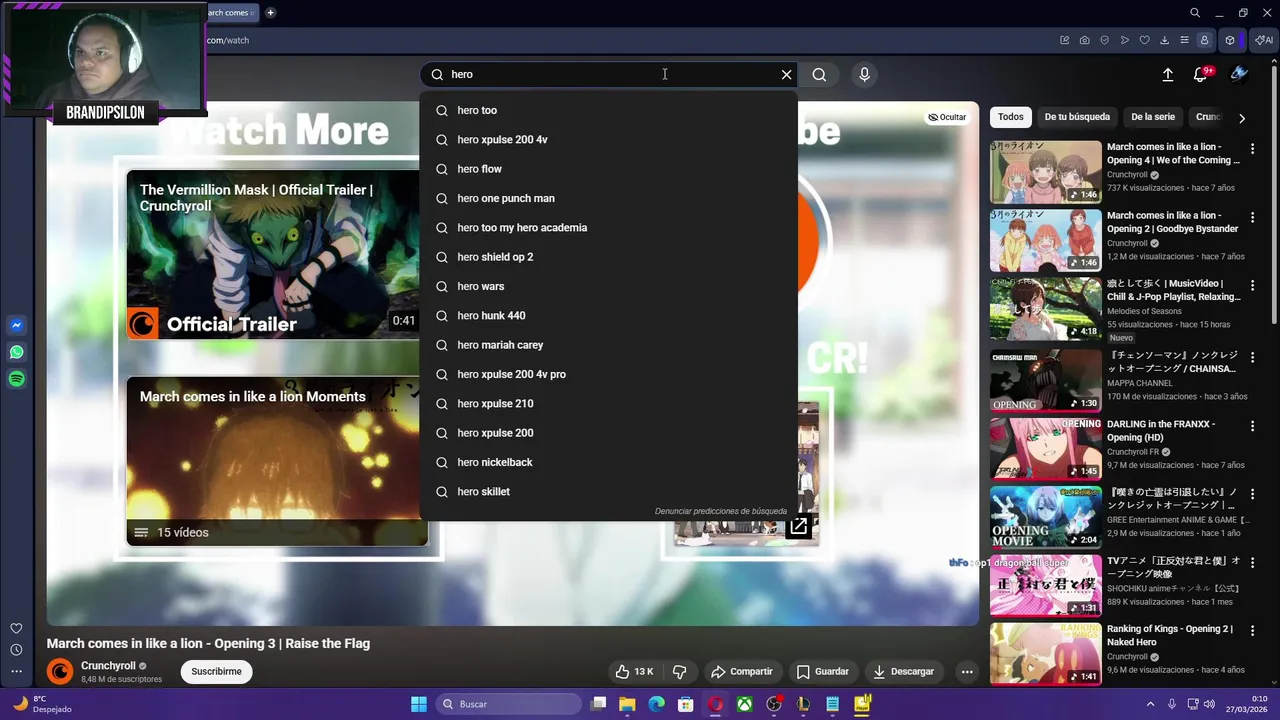
Task: Open YouTube upload/create icon
Action: click(1167, 74)
